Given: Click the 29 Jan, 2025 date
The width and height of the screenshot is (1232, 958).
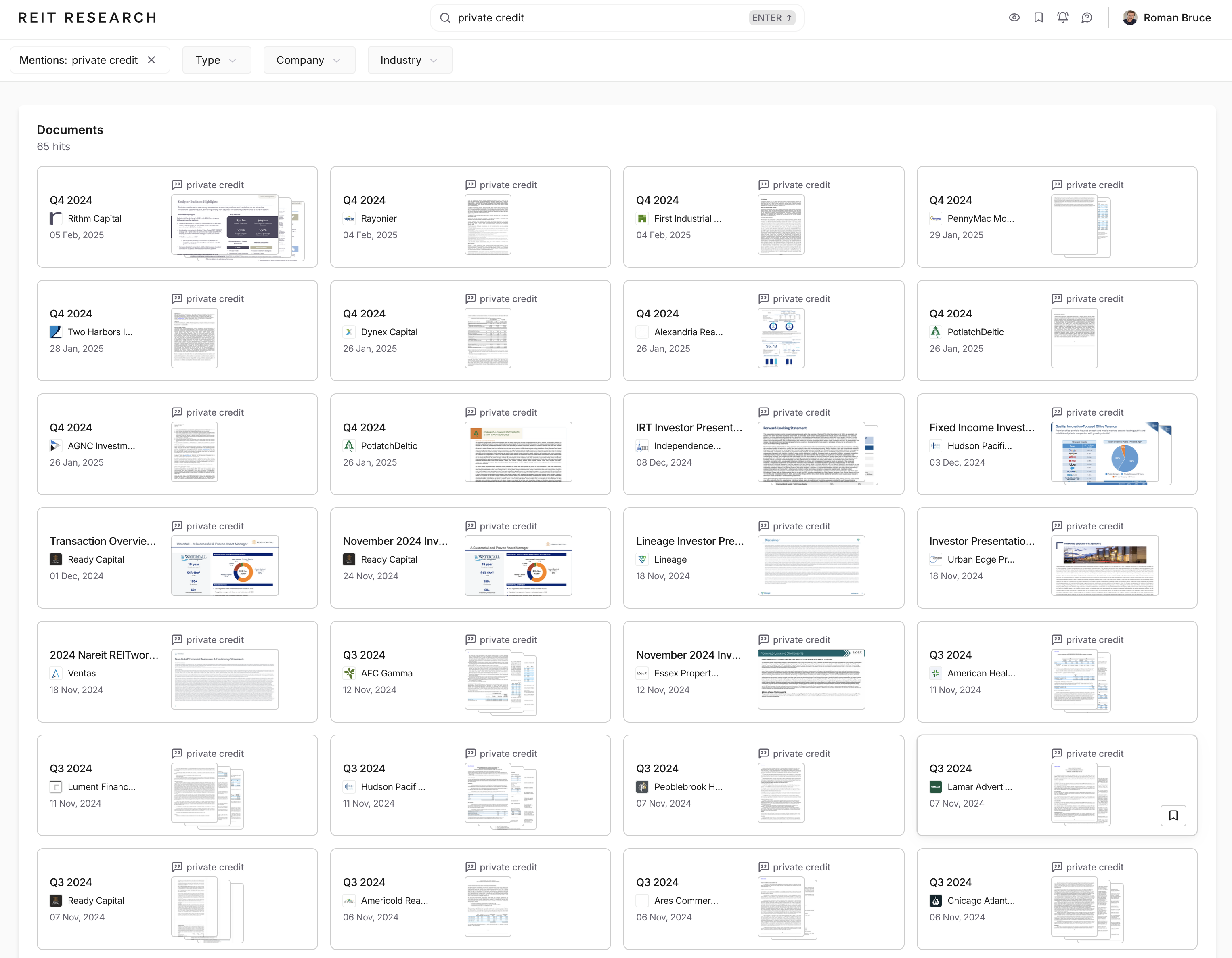Looking at the screenshot, I should point(957,235).
